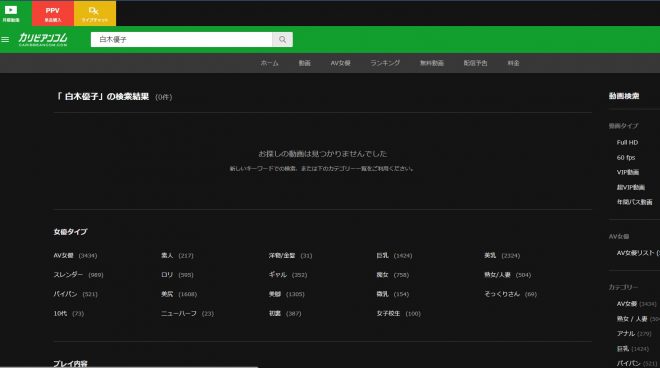Click the お探しの動画は見つかりませんでした message

(322, 154)
